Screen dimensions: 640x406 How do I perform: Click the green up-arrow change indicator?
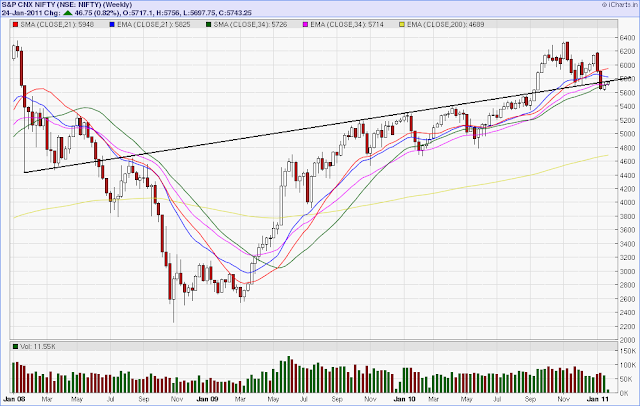[67, 13]
